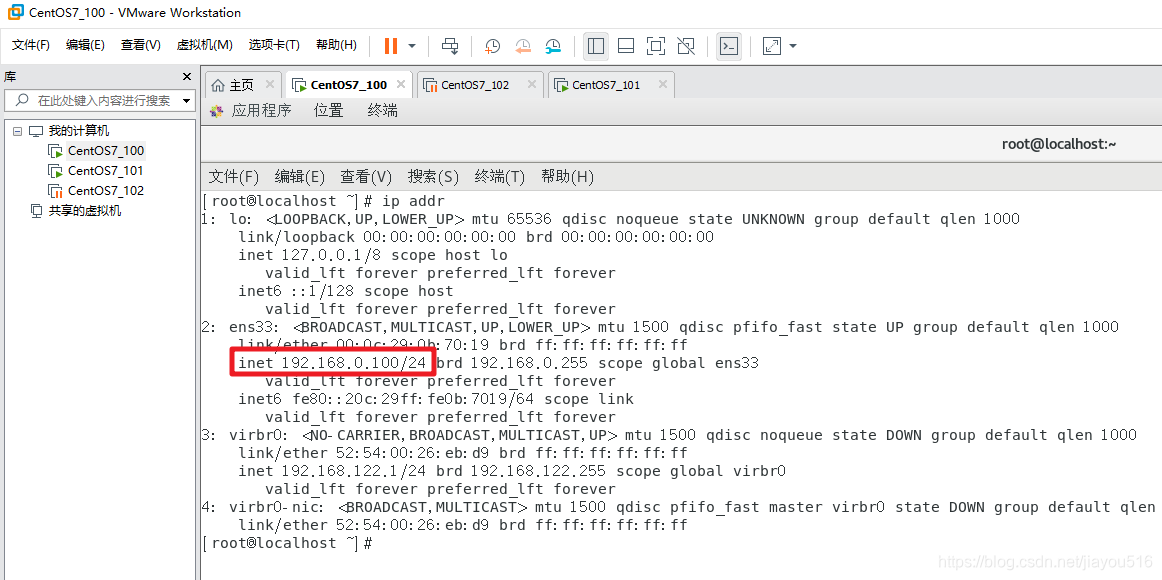
Task: Open the 查看(V) menu in VMware
Action: (141, 45)
